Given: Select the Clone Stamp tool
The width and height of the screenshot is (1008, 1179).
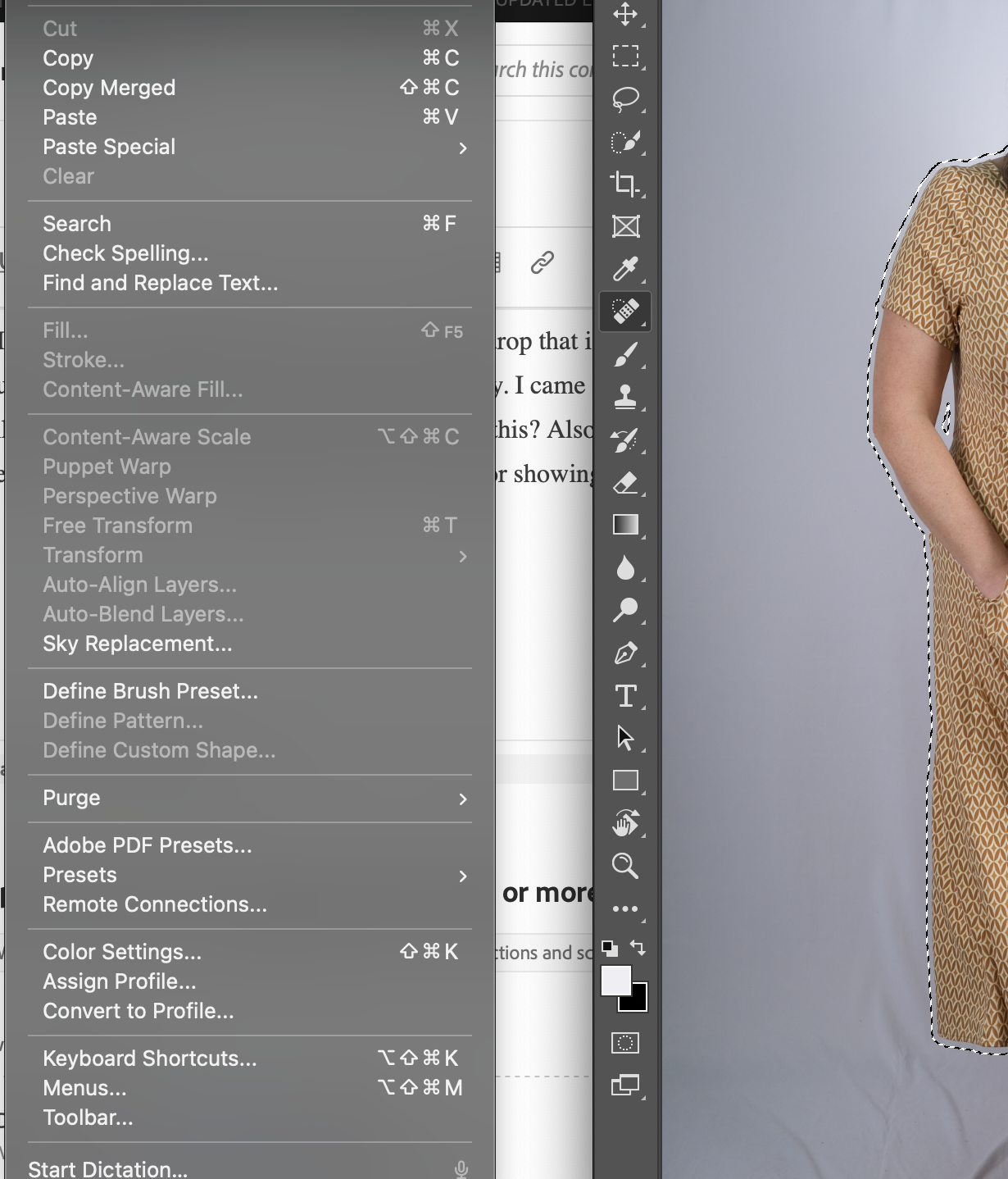Looking at the screenshot, I should click(x=624, y=395).
